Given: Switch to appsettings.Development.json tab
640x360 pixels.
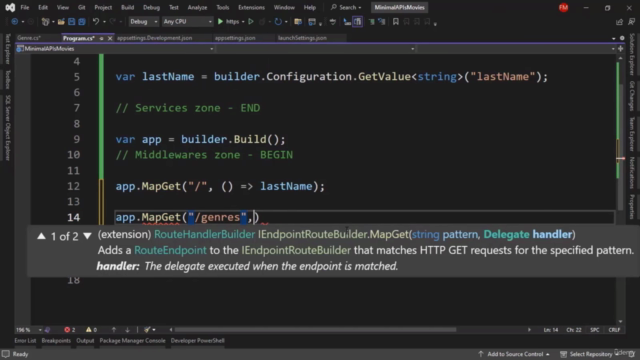Looking at the screenshot, I should coord(154,38).
